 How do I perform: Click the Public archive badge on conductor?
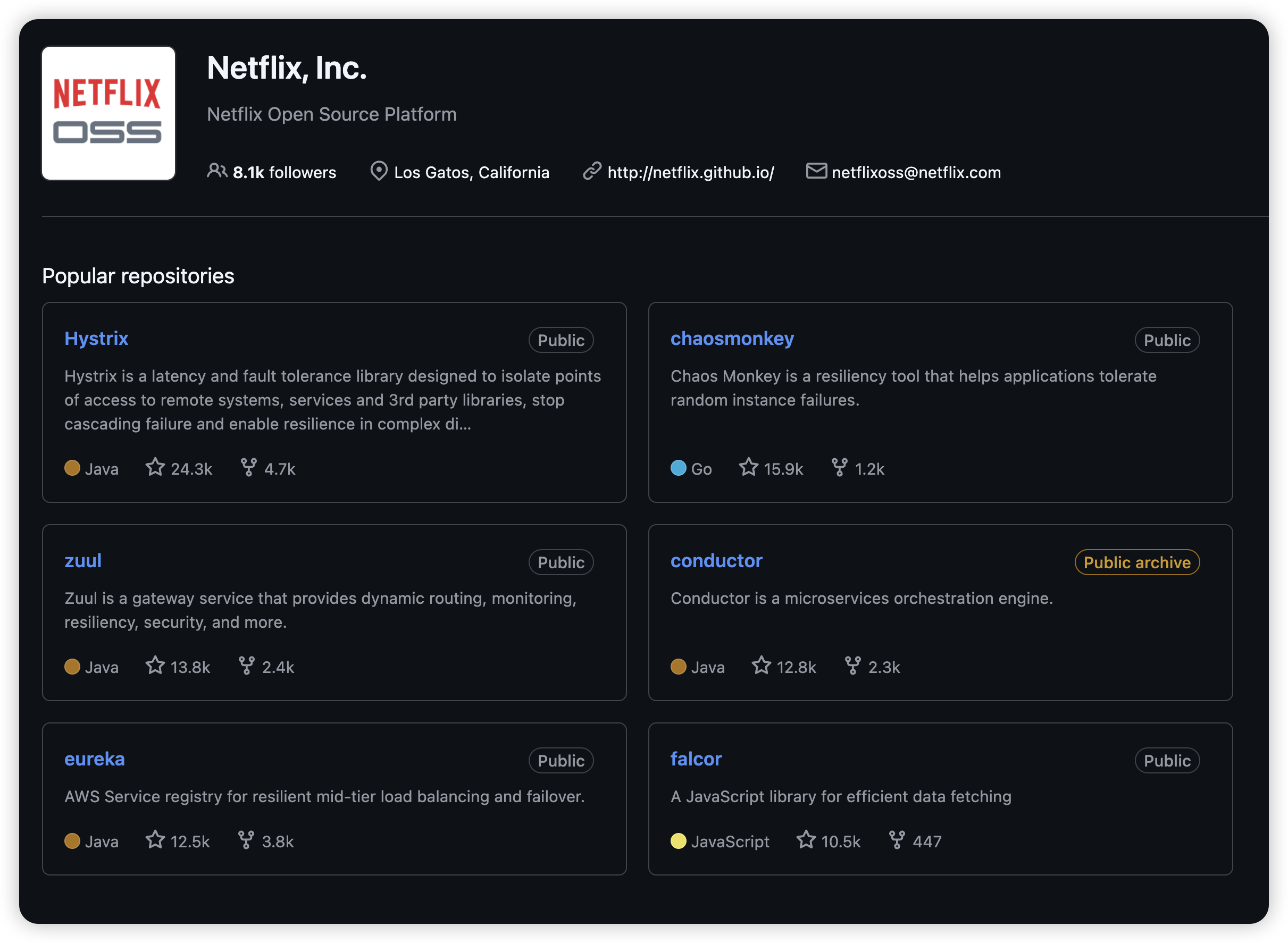[1137, 562]
